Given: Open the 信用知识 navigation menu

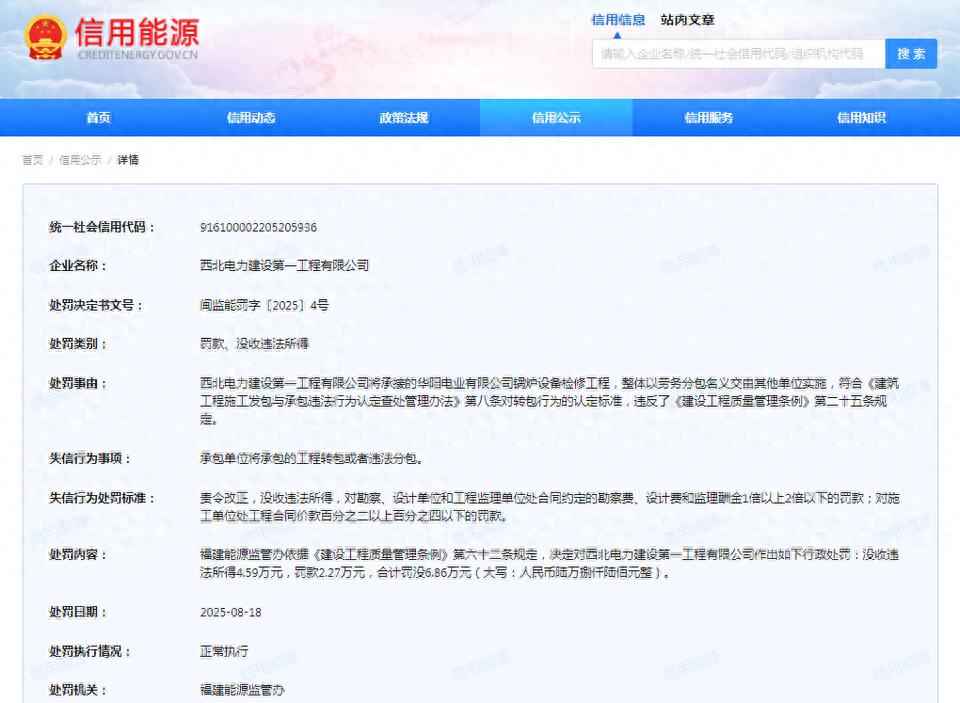Looking at the screenshot, I should [x=861, y=118].
